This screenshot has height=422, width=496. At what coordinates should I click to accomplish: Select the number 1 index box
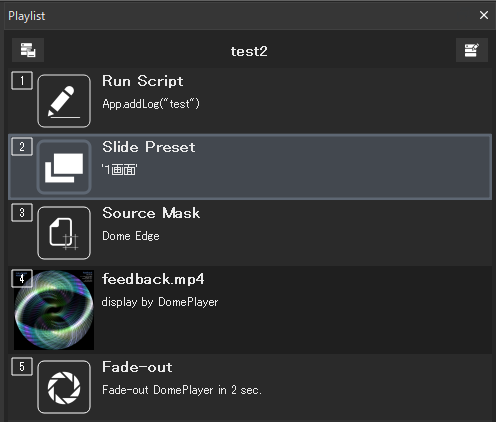pyautogui.click(x=22, y=81)
